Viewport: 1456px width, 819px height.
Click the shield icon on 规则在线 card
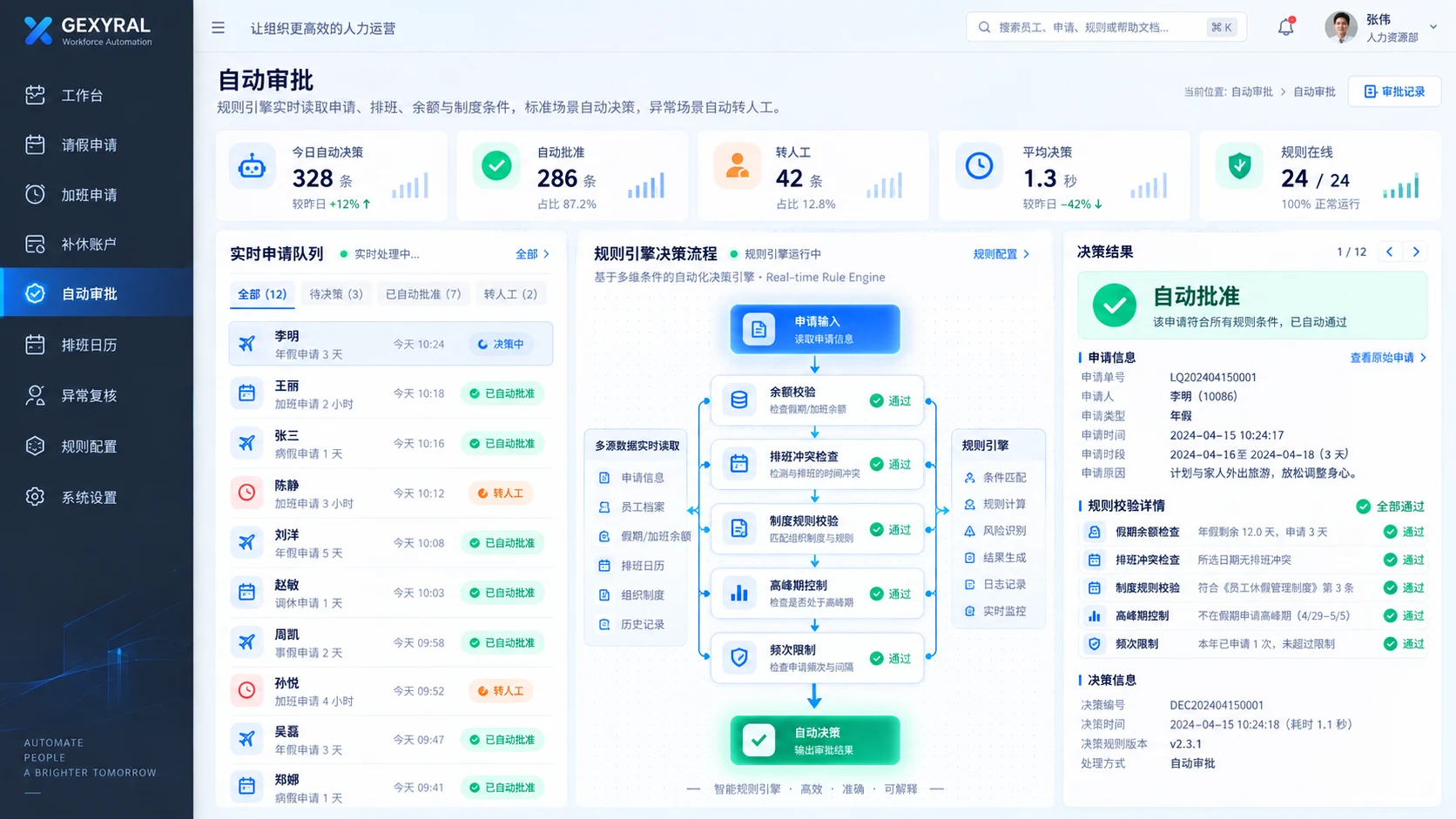click(x=1239, y=165)
